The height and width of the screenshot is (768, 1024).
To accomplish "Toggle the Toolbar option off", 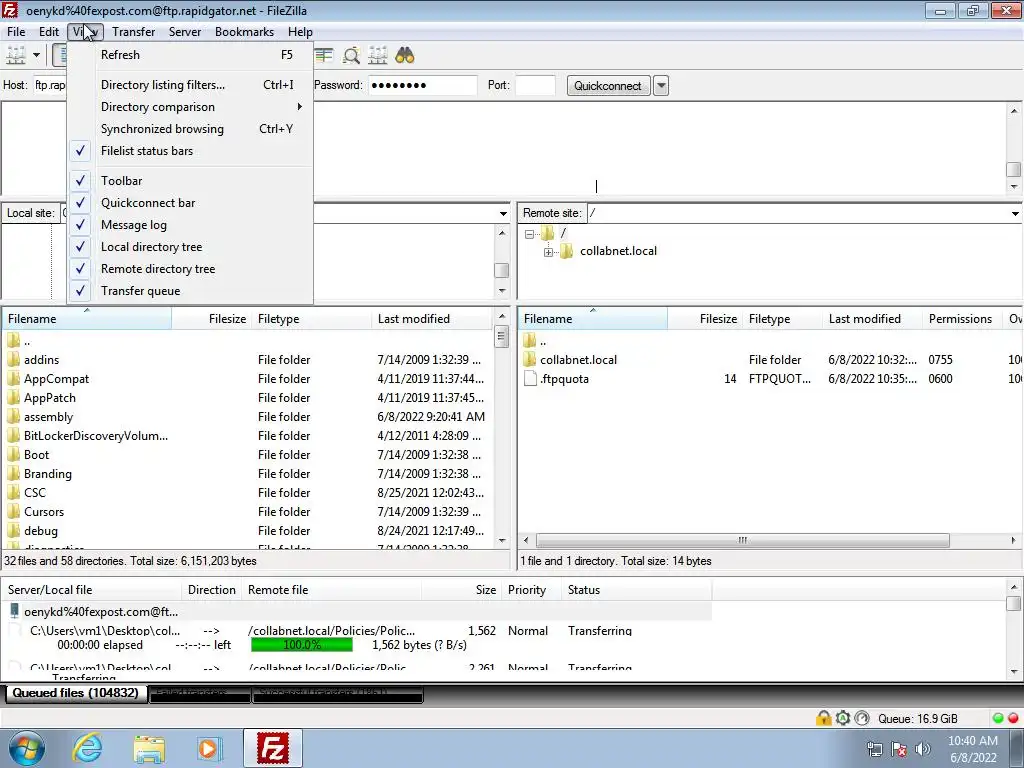I will (x=191, y=181).
